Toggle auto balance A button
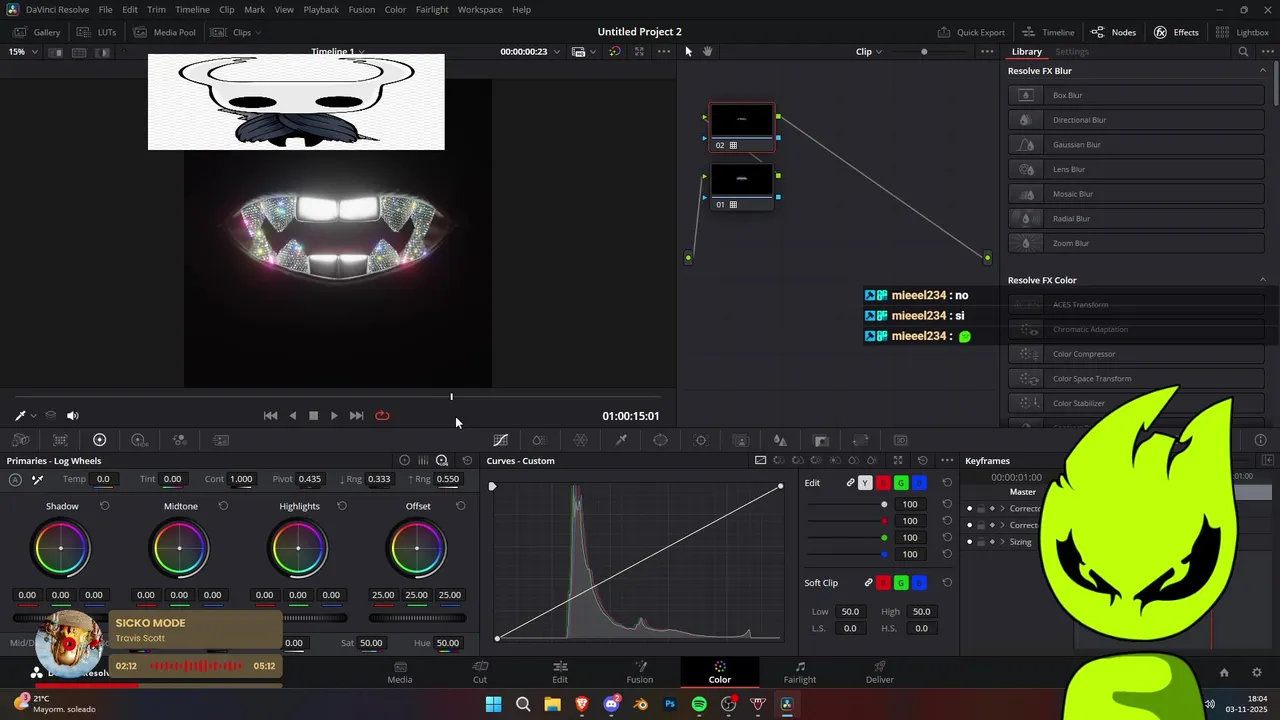The width and height of the screenshot is (1280, 720). click(15, 480)
